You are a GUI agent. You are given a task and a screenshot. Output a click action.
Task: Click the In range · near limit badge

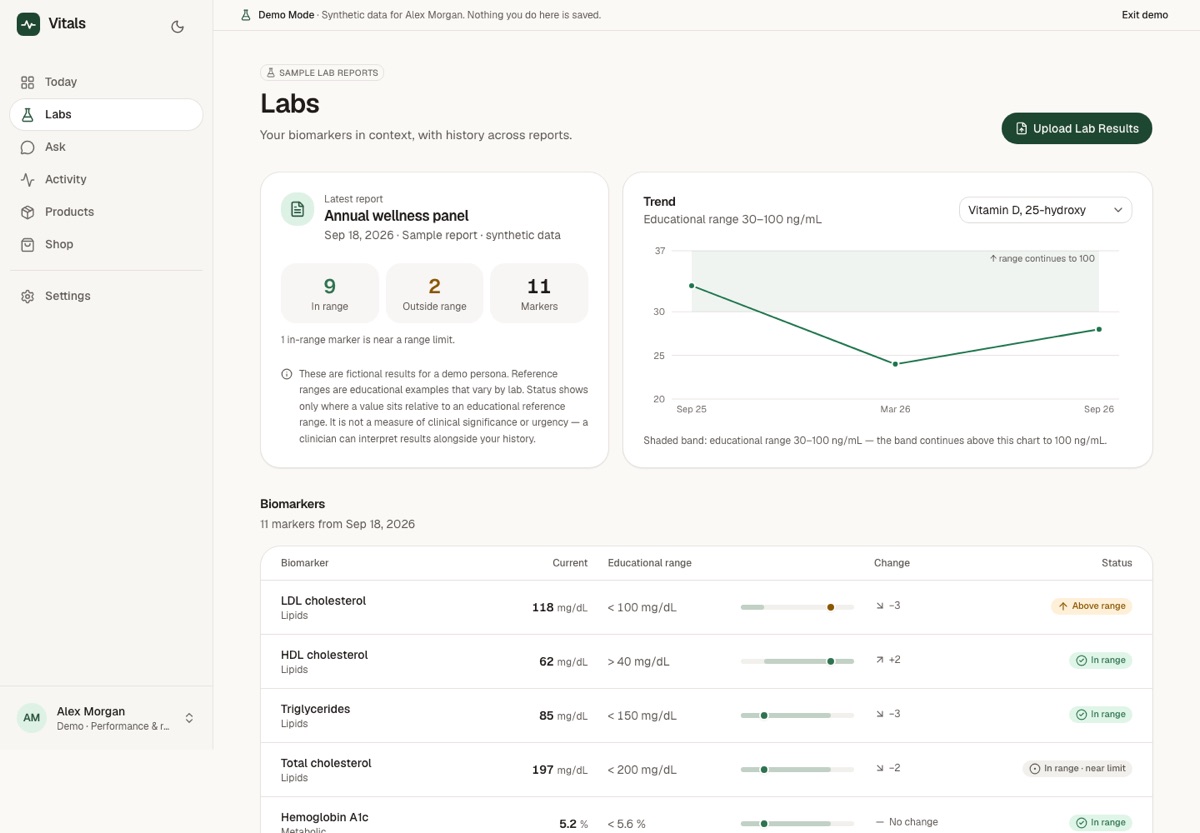point(1077,768)
